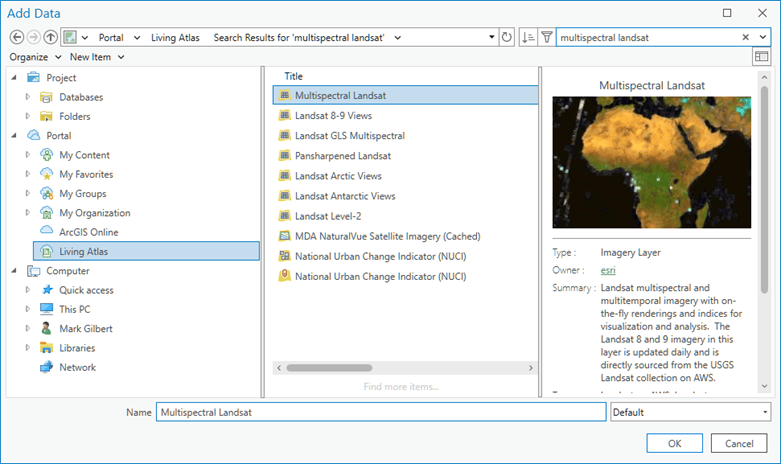
Task: Click the Name input field
Action: point(381,412)
